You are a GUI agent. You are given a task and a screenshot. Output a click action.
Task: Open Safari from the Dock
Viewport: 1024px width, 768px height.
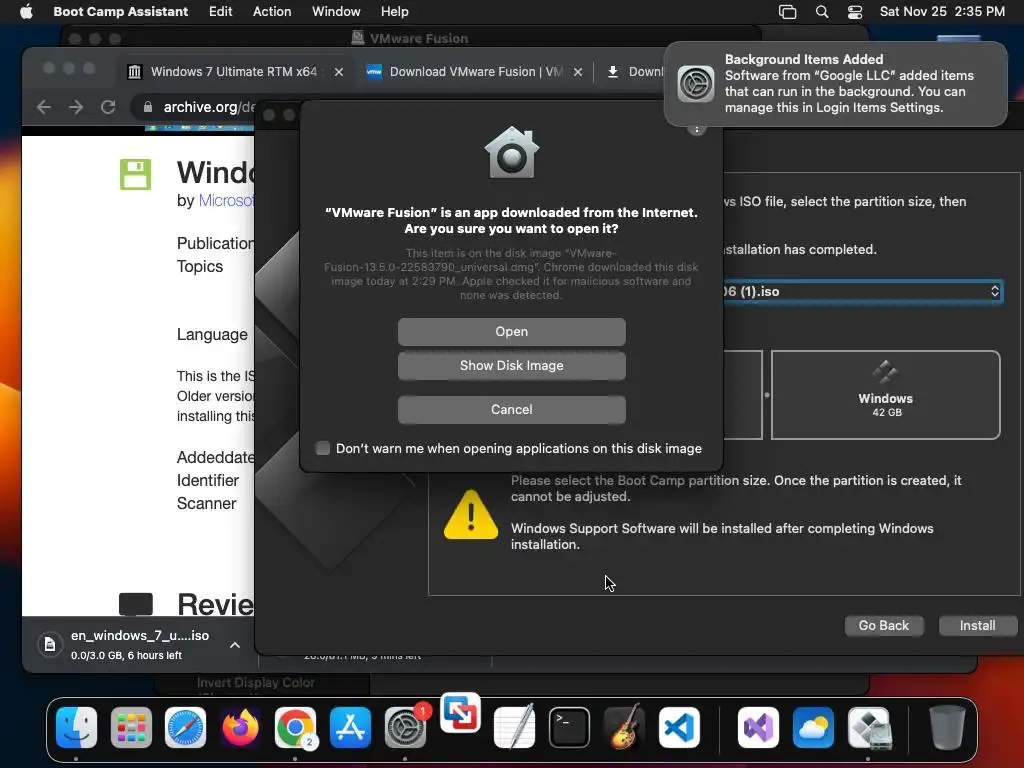click(x=185, y=727)
